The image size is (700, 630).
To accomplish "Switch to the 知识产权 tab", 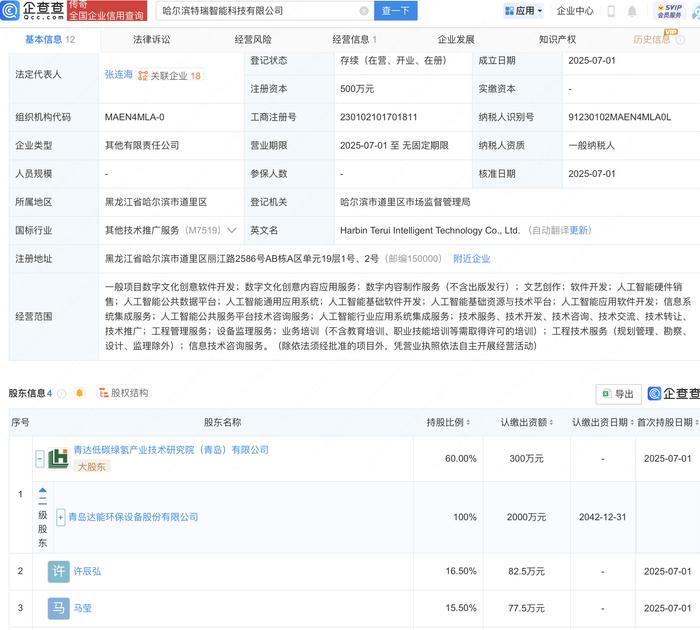I will [557, 39].
